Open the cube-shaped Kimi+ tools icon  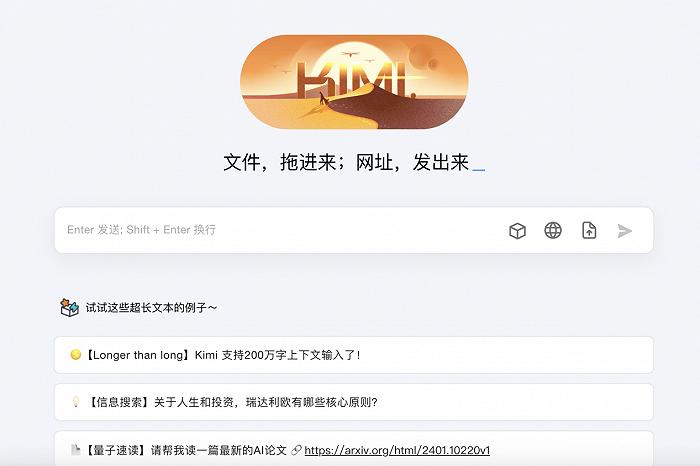point(517,231)
